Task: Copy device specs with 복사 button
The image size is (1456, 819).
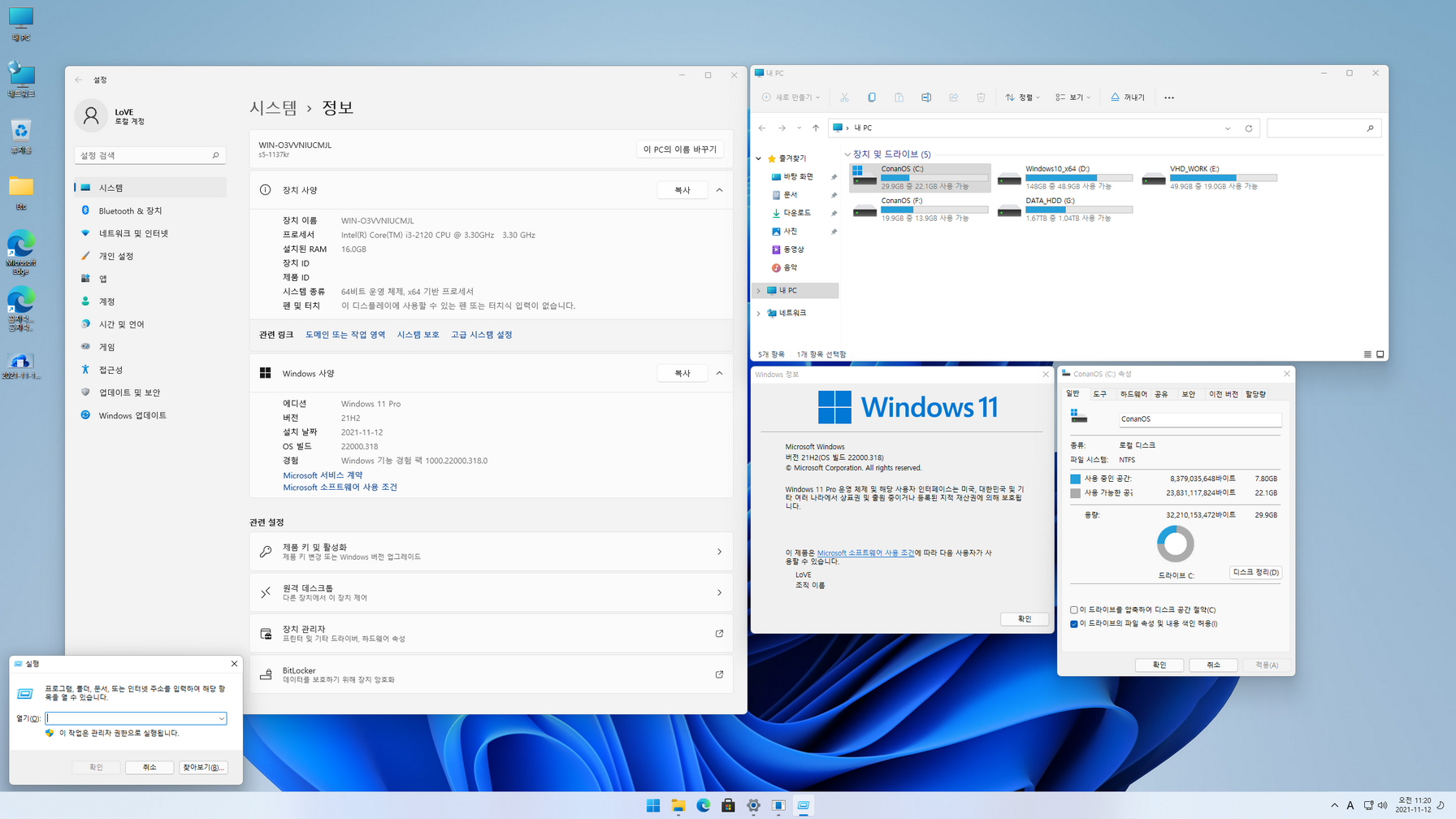Action: (682, 190)
